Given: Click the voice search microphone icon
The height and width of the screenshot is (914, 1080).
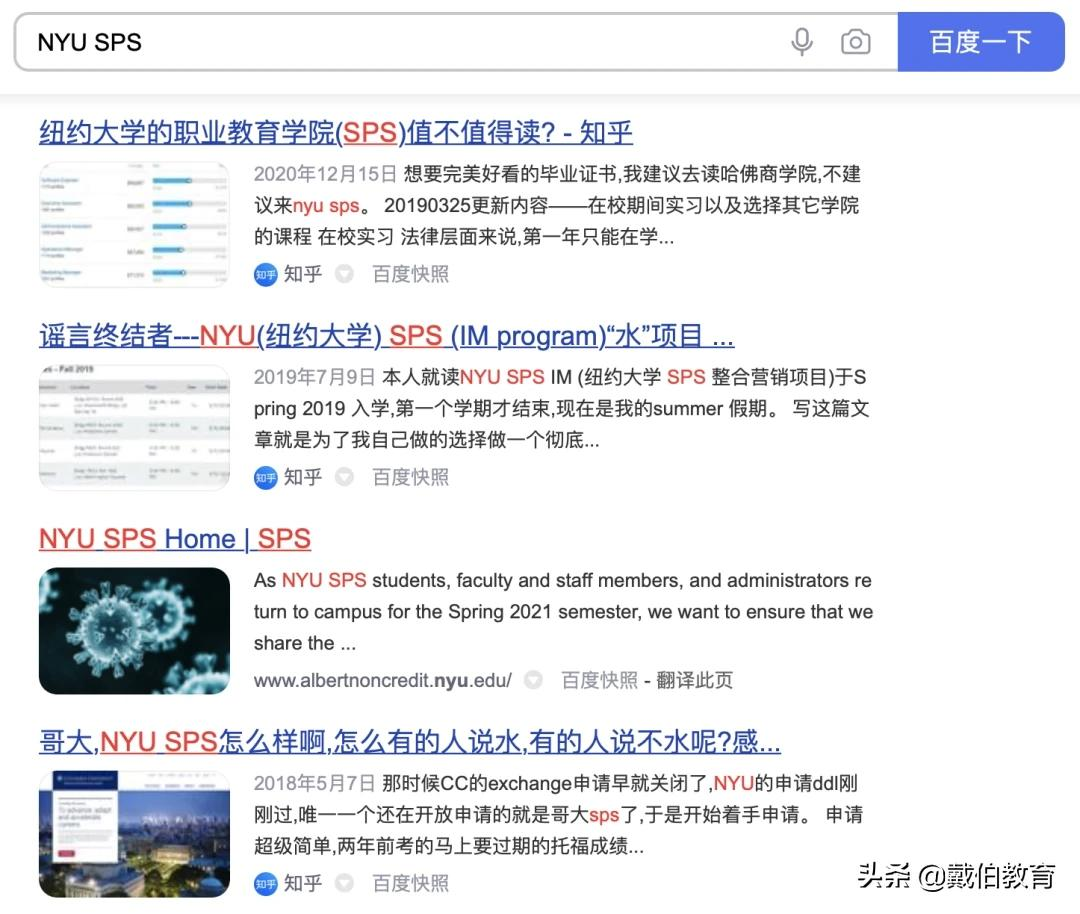Looking at the screenshot, I should 803,41.
